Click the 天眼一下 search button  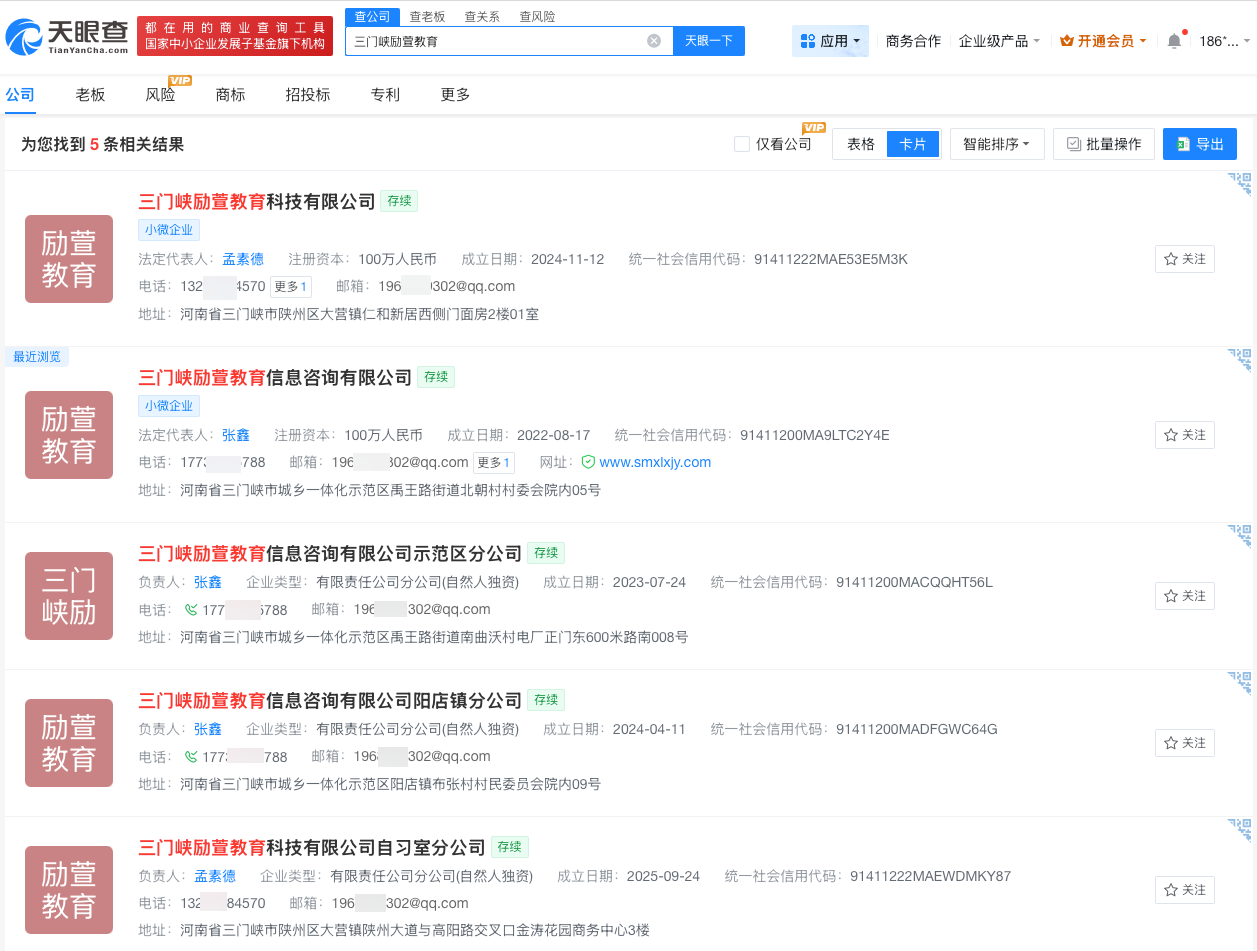709,41
